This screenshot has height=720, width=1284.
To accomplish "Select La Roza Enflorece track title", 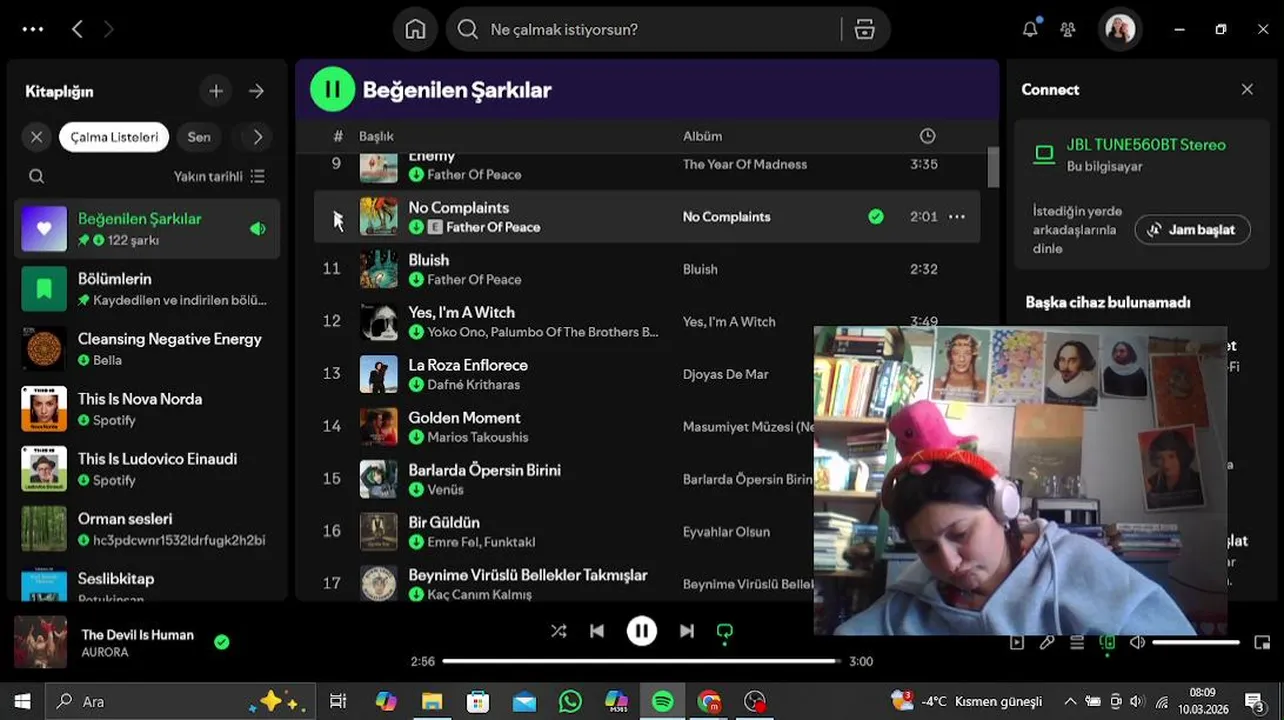I will 468,365.
